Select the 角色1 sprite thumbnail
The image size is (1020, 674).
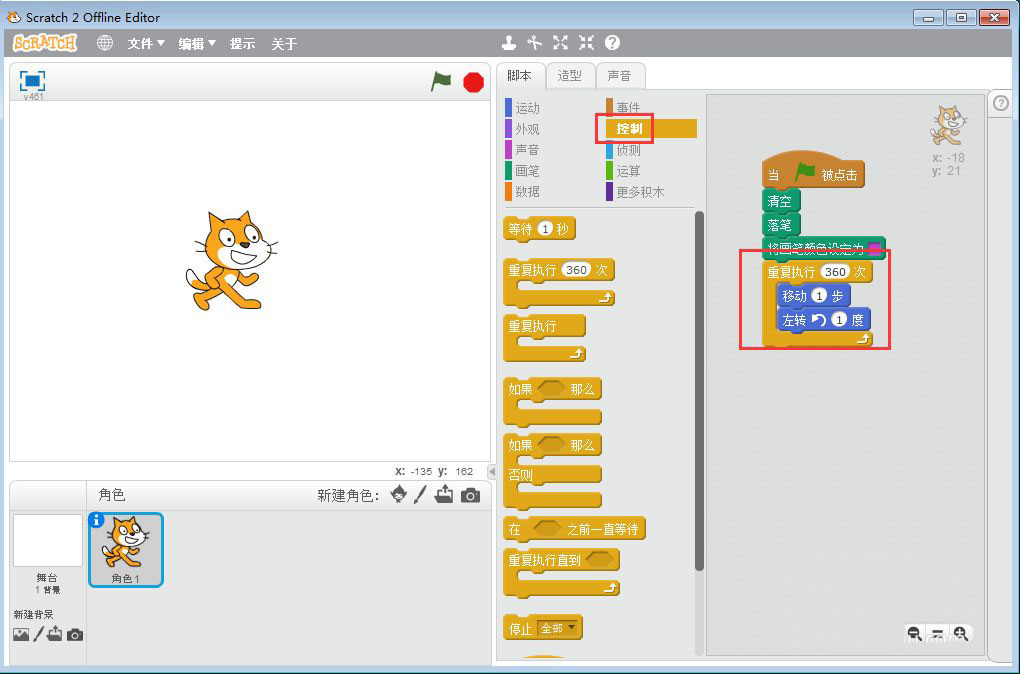(126, 550)
